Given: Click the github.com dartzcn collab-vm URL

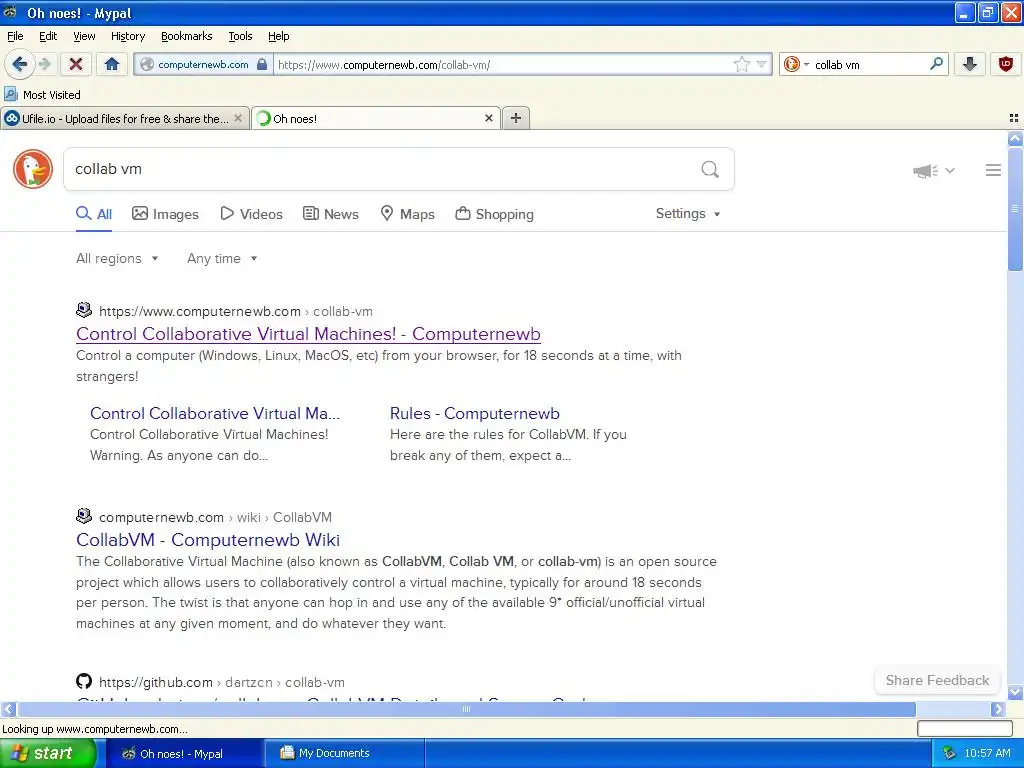Looking at the screenshot, I should tap(222, 682).
